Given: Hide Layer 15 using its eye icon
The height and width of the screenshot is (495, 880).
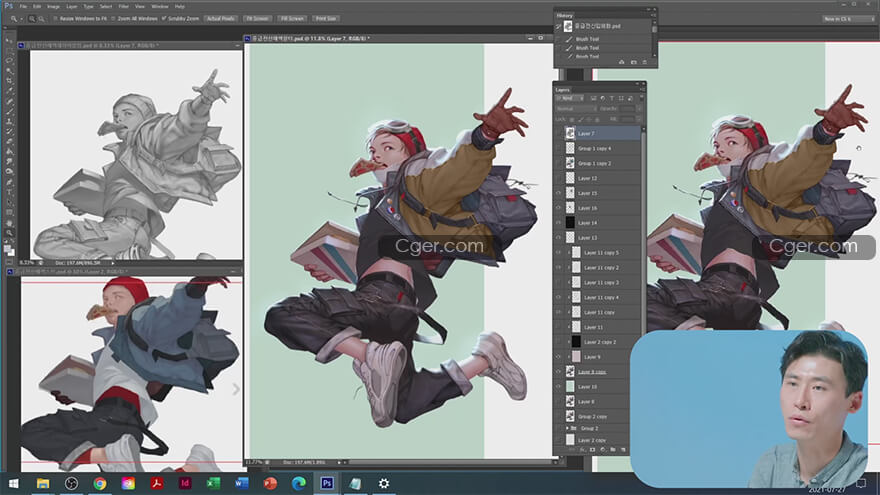Looking at the screenshot, I should [x=558, y=193].
